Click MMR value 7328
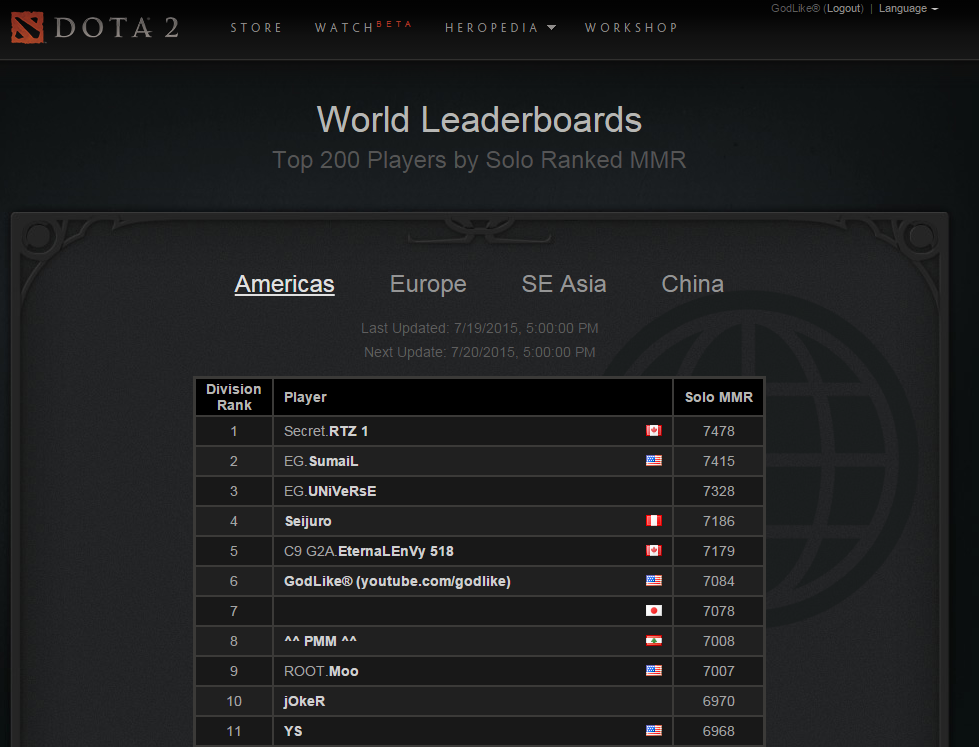Screen dimensions: 979x747 719,491
